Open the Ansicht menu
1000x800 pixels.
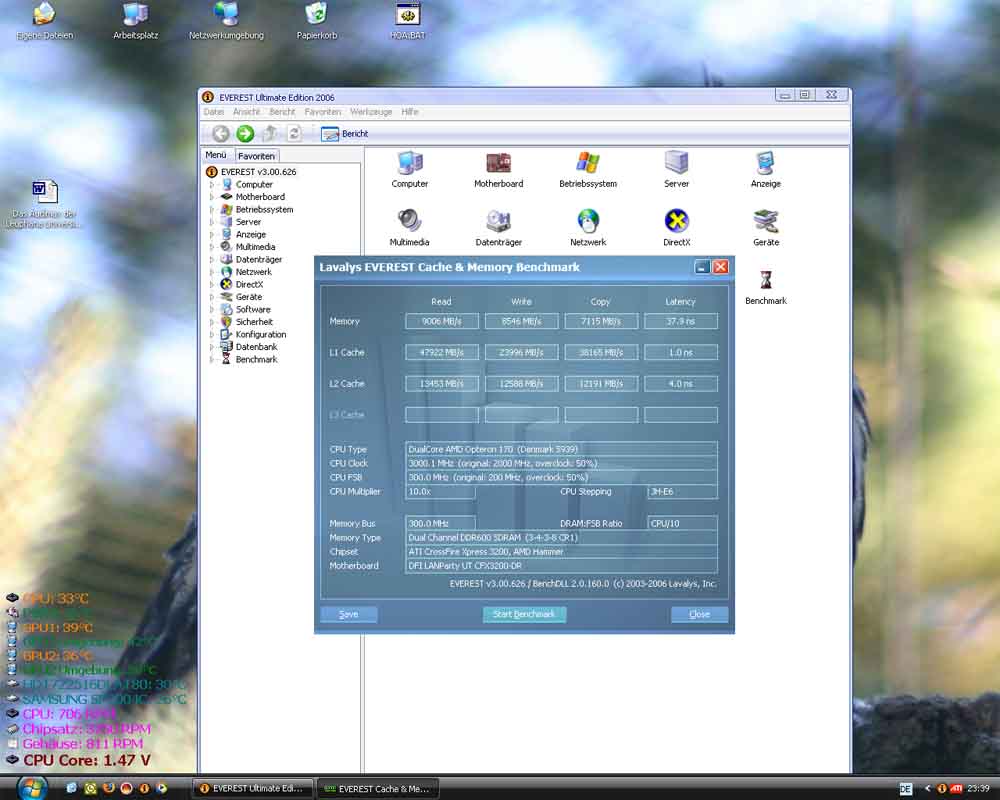click(x=246, y=112)
